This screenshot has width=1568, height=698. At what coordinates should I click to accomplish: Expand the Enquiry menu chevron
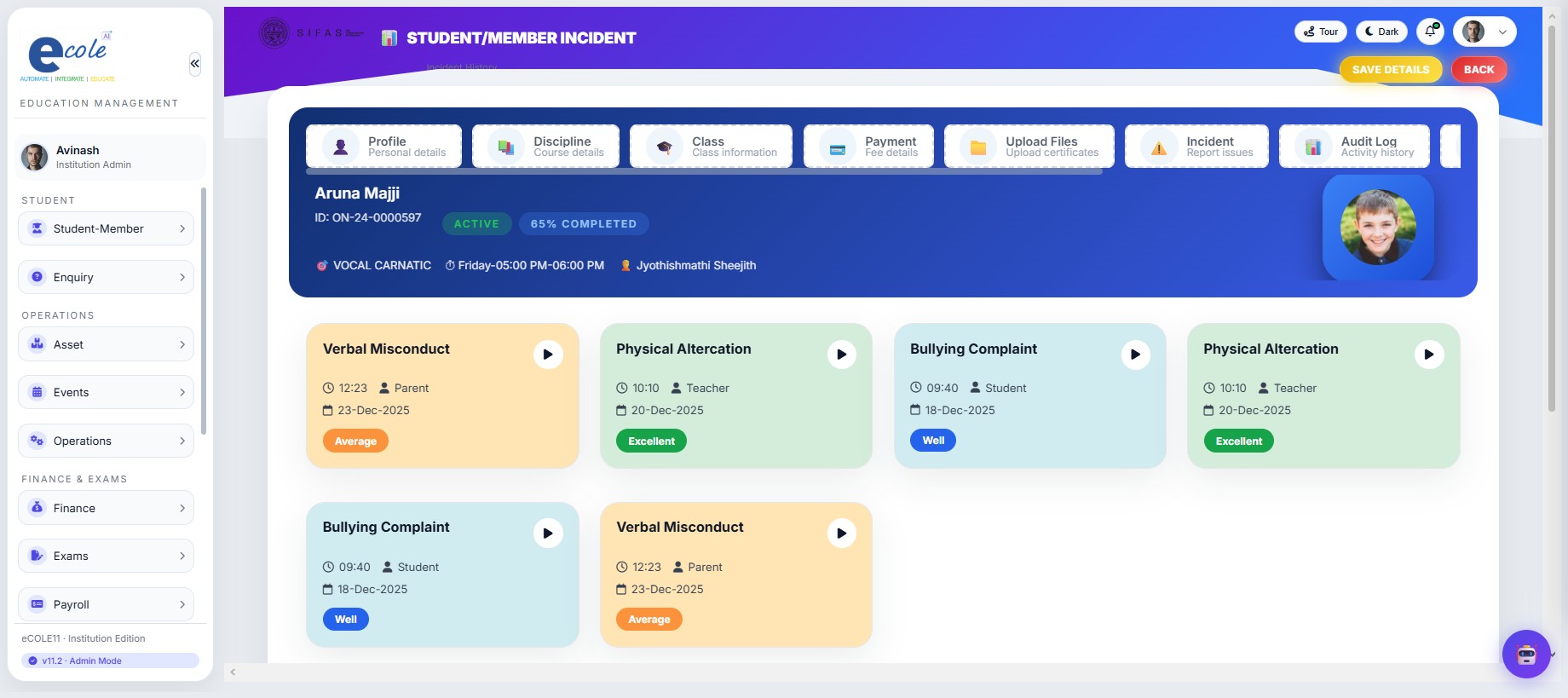click(182, 277)
